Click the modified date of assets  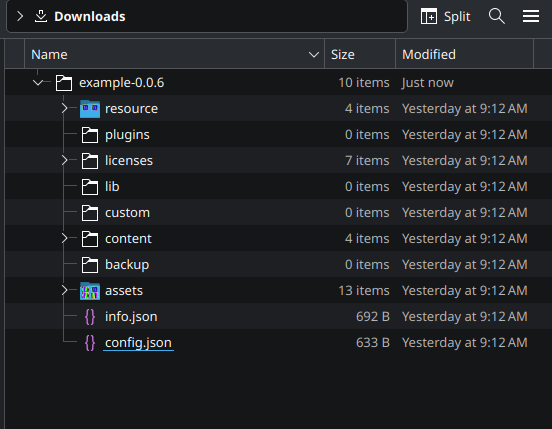coord(465,291)
